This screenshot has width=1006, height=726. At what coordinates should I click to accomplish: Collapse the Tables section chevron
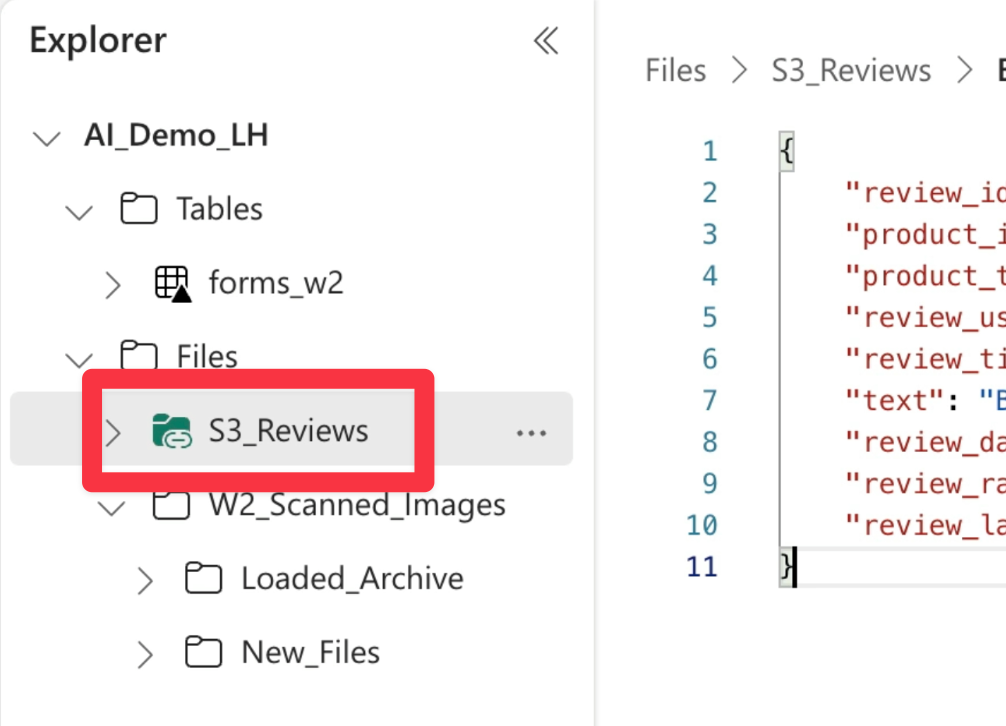79,210
